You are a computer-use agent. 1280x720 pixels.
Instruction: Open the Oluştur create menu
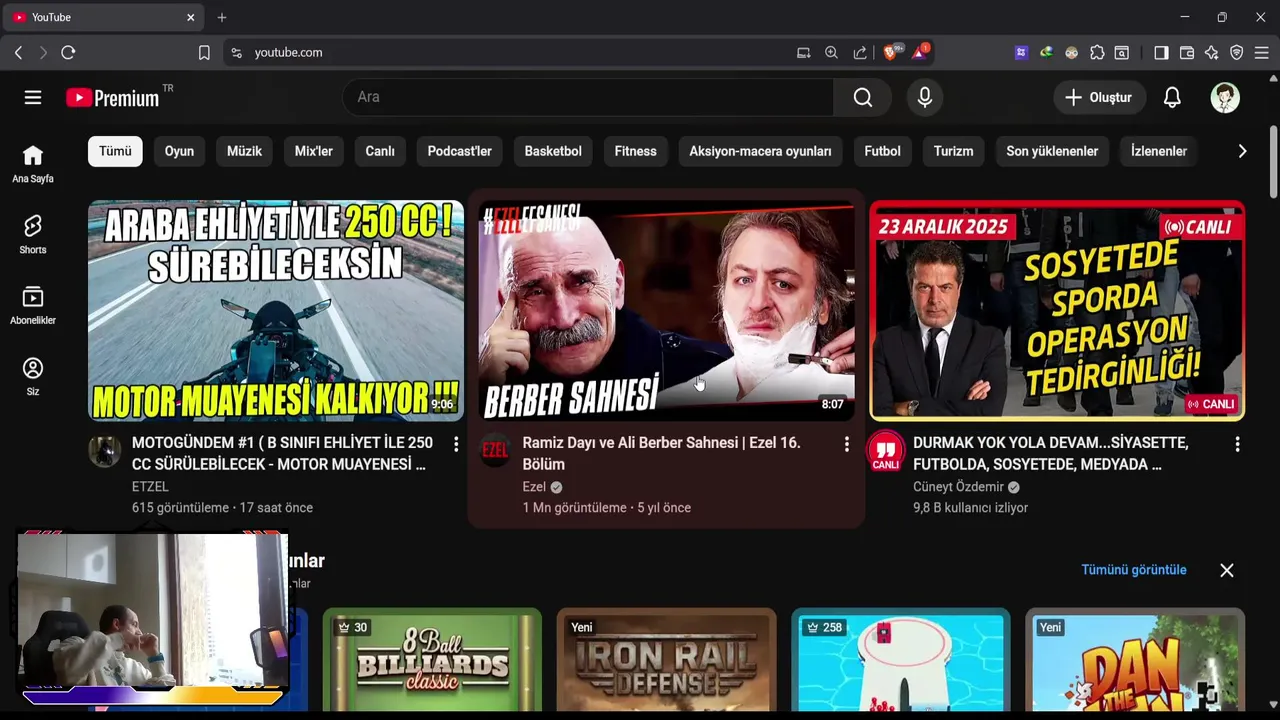pos(1099,97)
